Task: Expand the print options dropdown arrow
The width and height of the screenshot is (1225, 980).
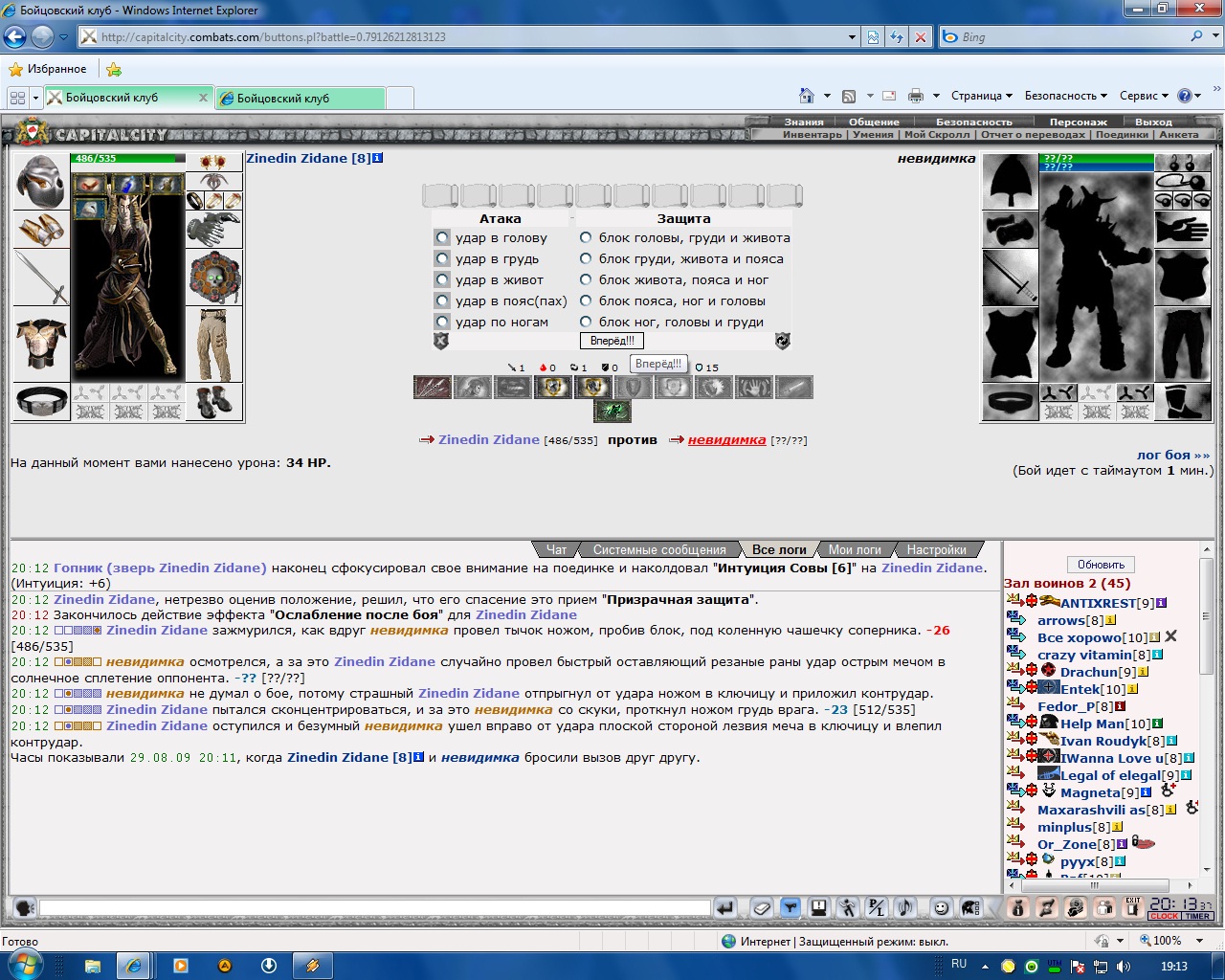Action: [936, 96]
